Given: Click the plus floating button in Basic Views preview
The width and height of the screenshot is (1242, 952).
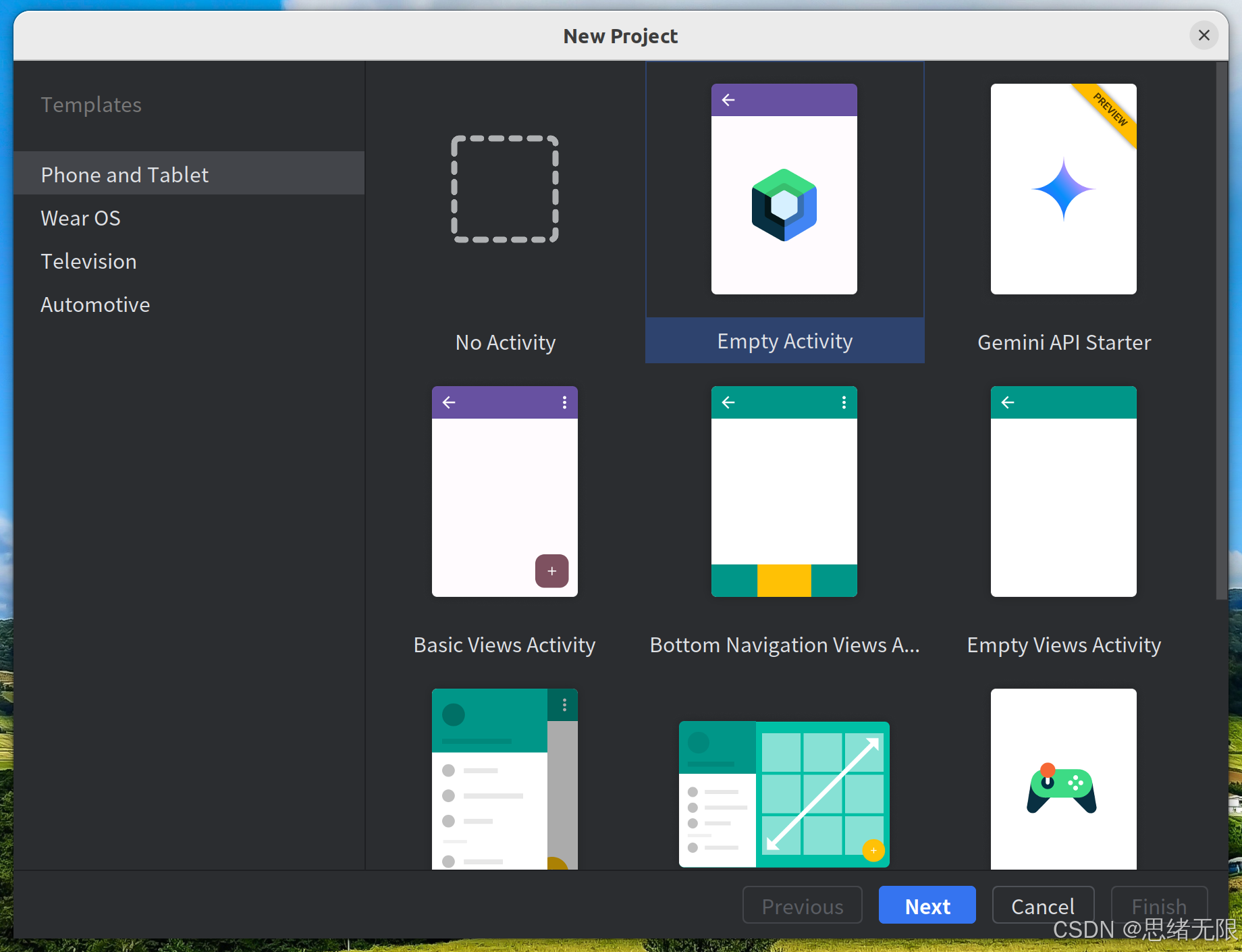Looking at the screenshot, I should pyautogui.click(x=551, y=571).
